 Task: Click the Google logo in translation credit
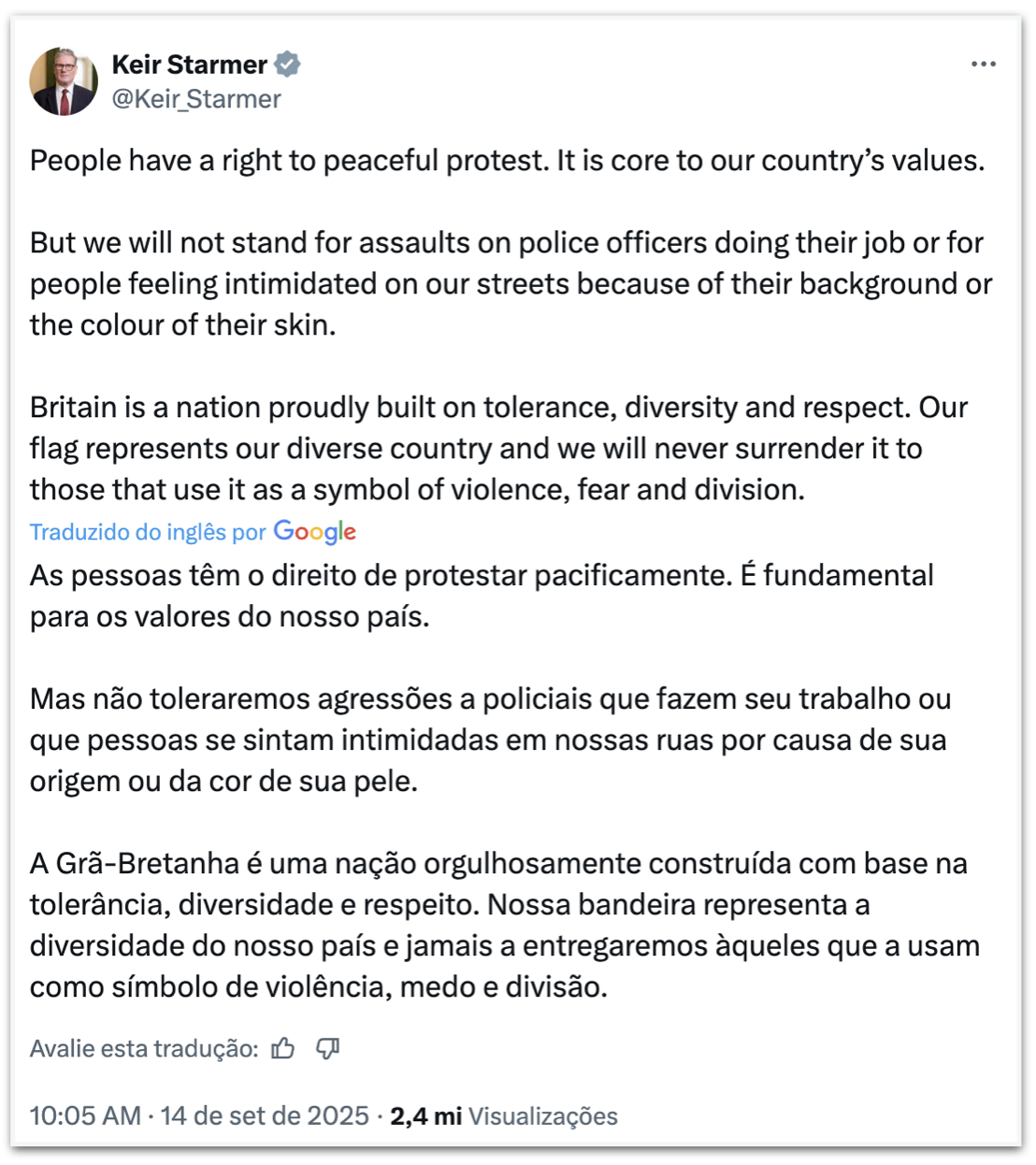click(x=314, y=532)
